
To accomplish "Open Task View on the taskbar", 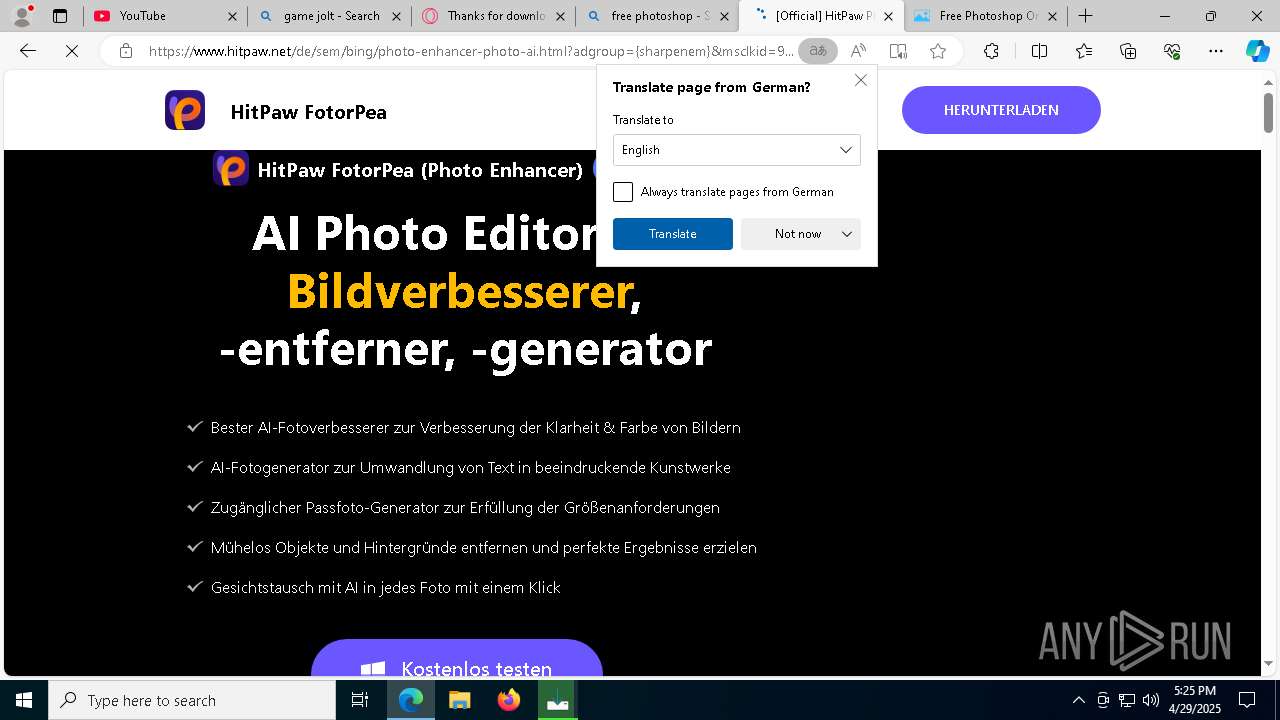I will tap(360, 700).
